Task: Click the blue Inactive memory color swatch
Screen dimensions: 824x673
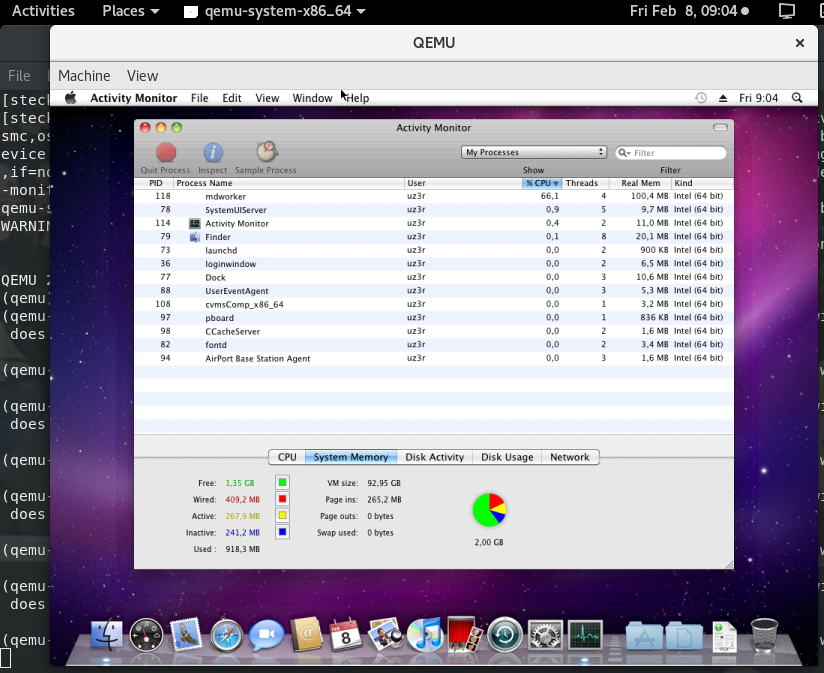Action: (282, 532)
